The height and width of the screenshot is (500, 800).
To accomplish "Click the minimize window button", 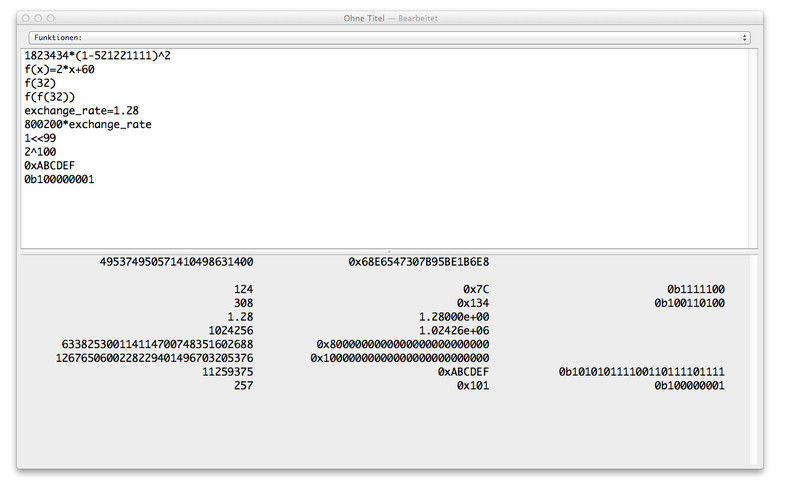I will coord(38,18).
